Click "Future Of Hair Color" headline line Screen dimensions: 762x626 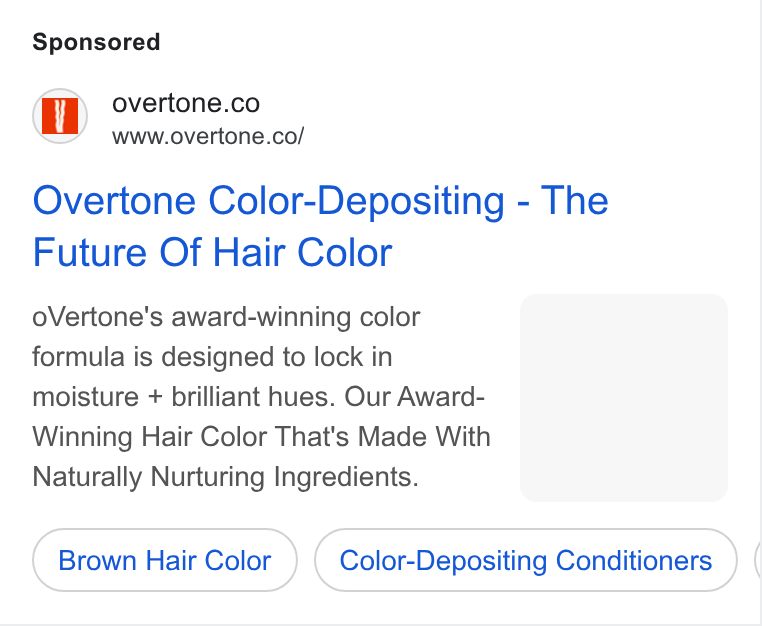tap(212, 252)
